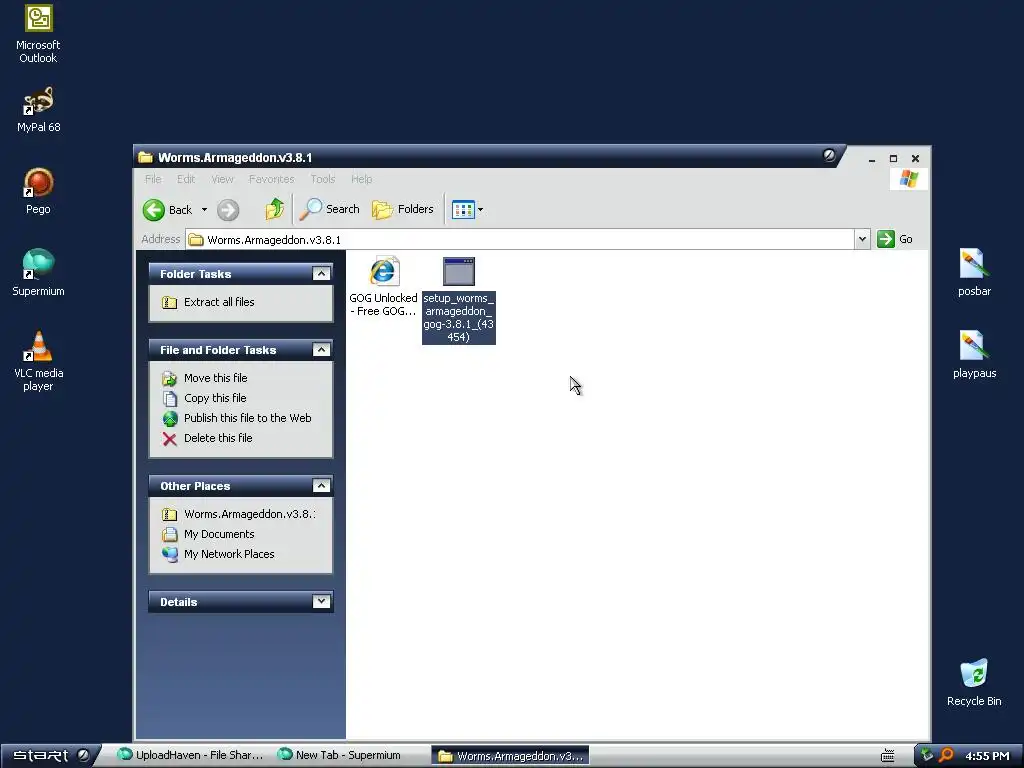Click Move this file link
The height and width of the screenshot is (768, 1024).
(216, 378)
